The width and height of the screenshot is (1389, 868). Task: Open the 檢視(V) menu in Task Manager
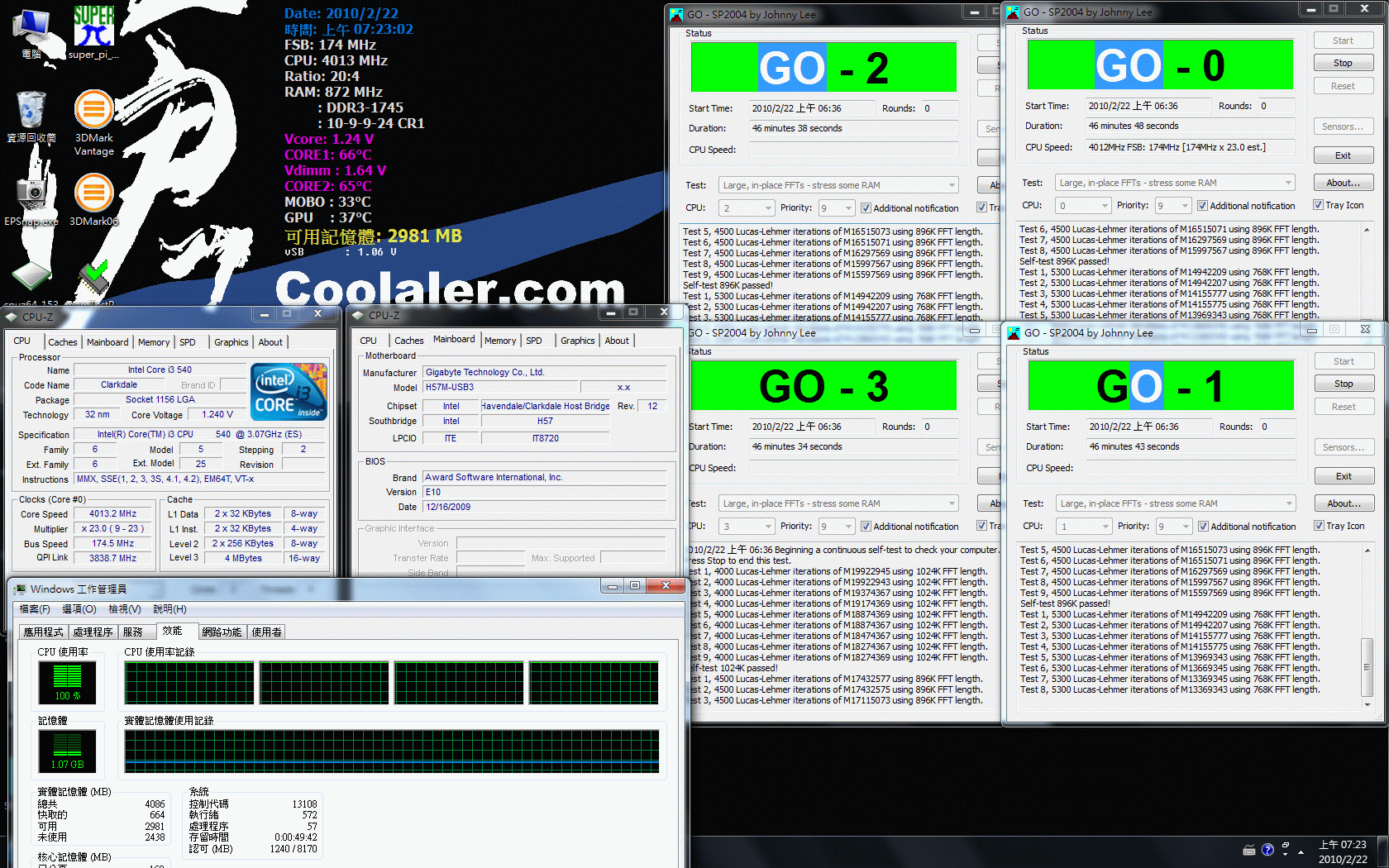[x=125, y=609]
